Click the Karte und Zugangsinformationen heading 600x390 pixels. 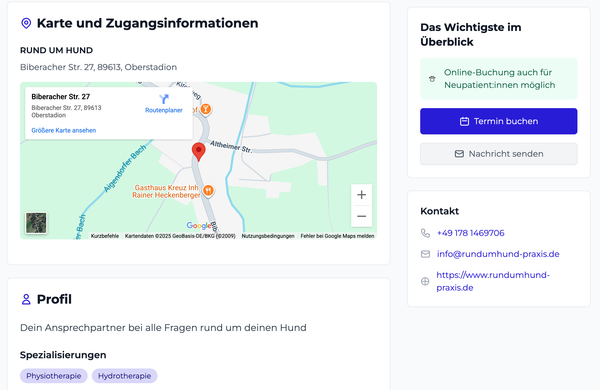pos(147,23)
